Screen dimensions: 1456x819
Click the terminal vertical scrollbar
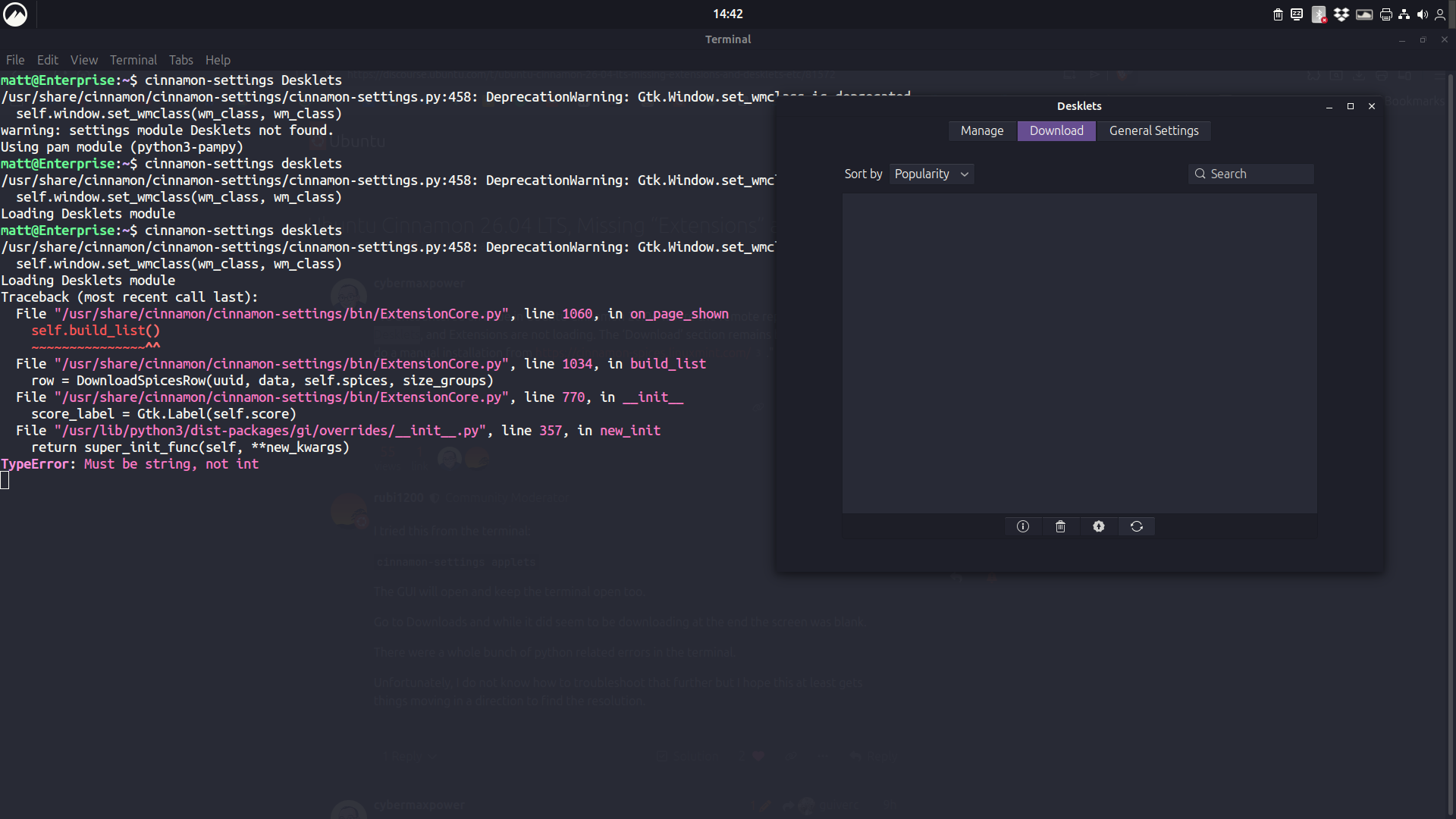1451,444
